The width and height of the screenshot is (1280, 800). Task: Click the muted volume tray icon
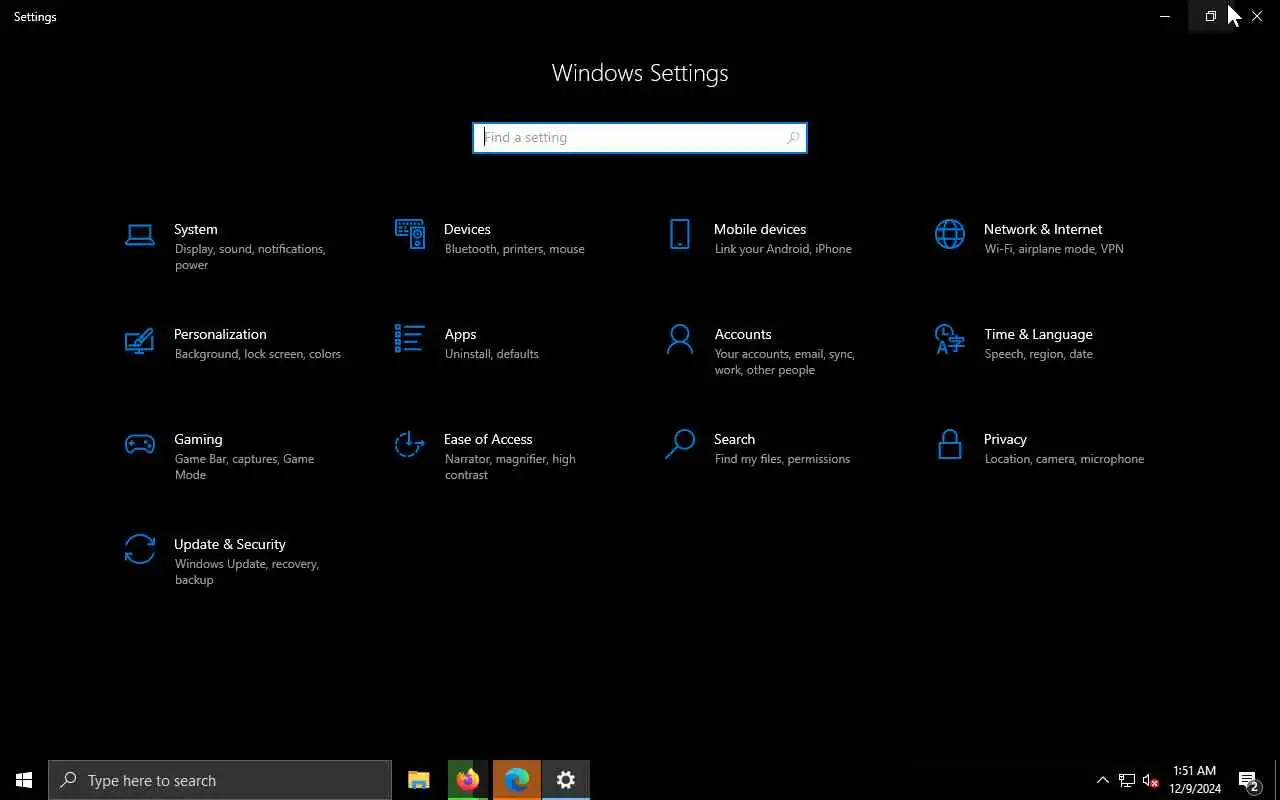(x=1151, y=780)
